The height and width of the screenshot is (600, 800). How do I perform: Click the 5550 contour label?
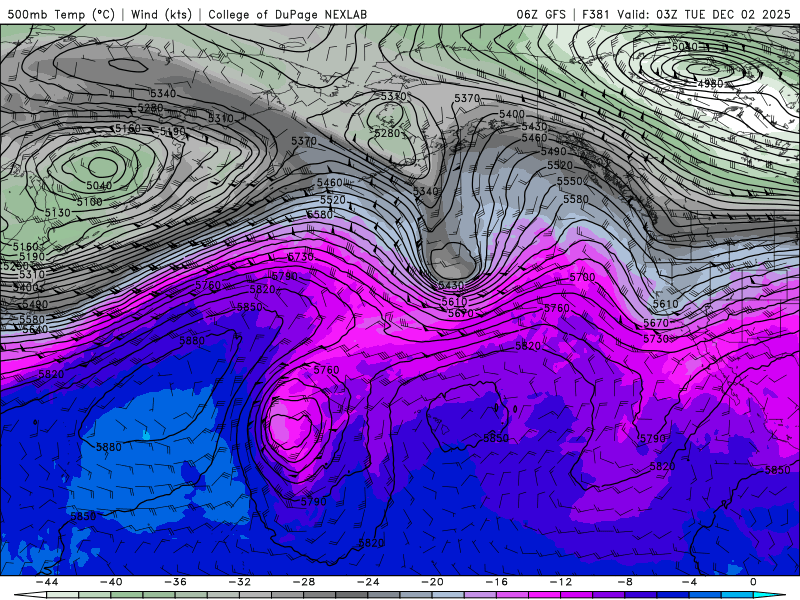point(570,182)
